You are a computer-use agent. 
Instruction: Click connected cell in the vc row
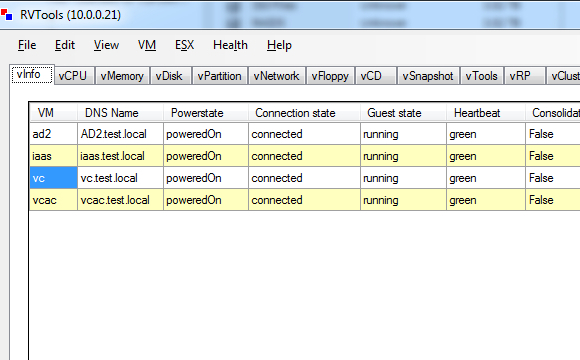(x=304, y=178)
